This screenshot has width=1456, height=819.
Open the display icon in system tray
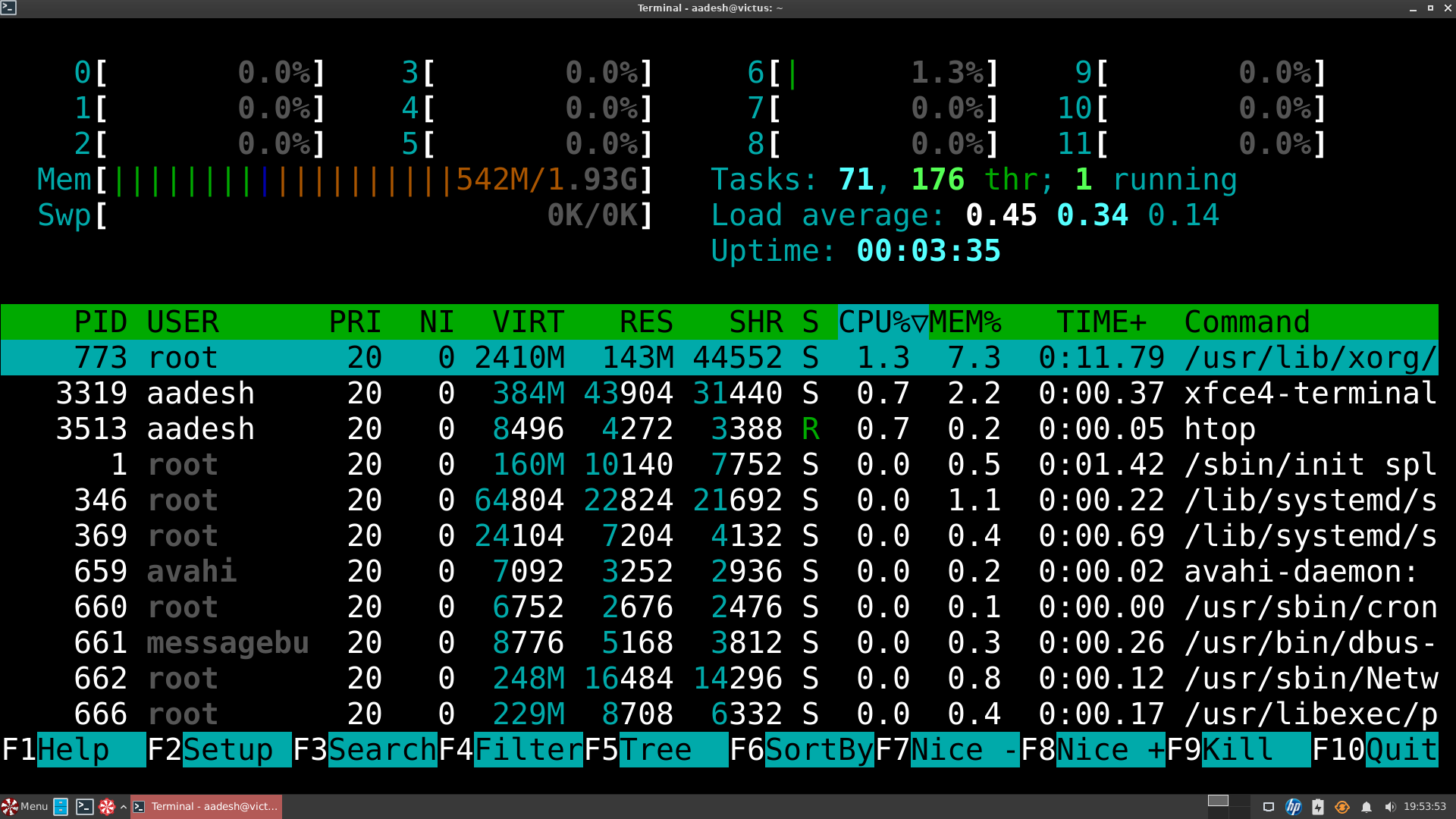tap(1269, 806)
